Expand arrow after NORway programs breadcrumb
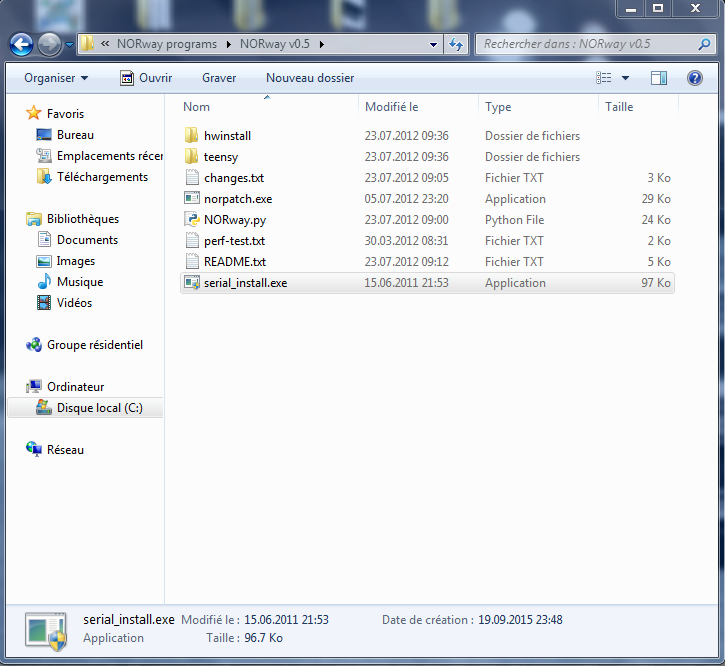Screen dimensions: 725x666 click(229, 44)
